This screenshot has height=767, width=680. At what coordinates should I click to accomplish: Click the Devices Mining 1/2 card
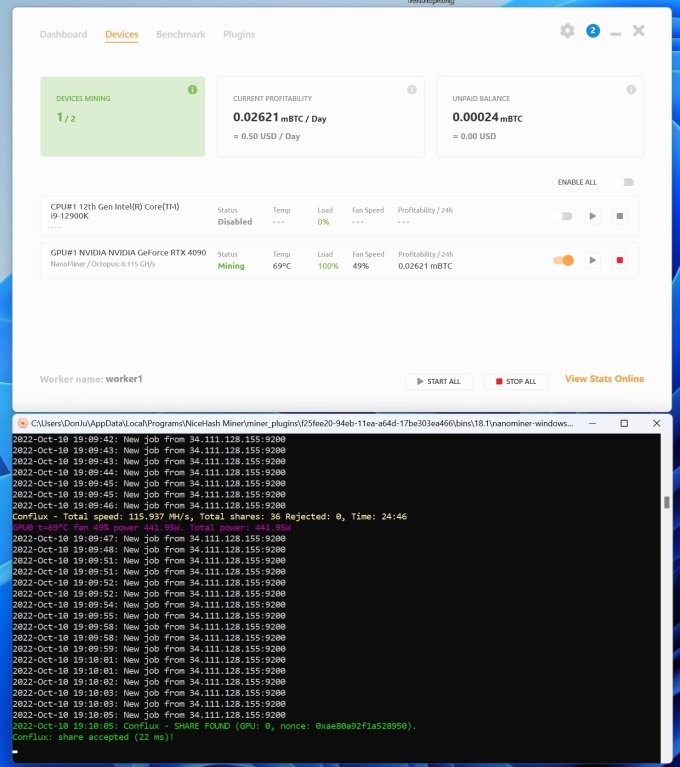coord(123,116)
